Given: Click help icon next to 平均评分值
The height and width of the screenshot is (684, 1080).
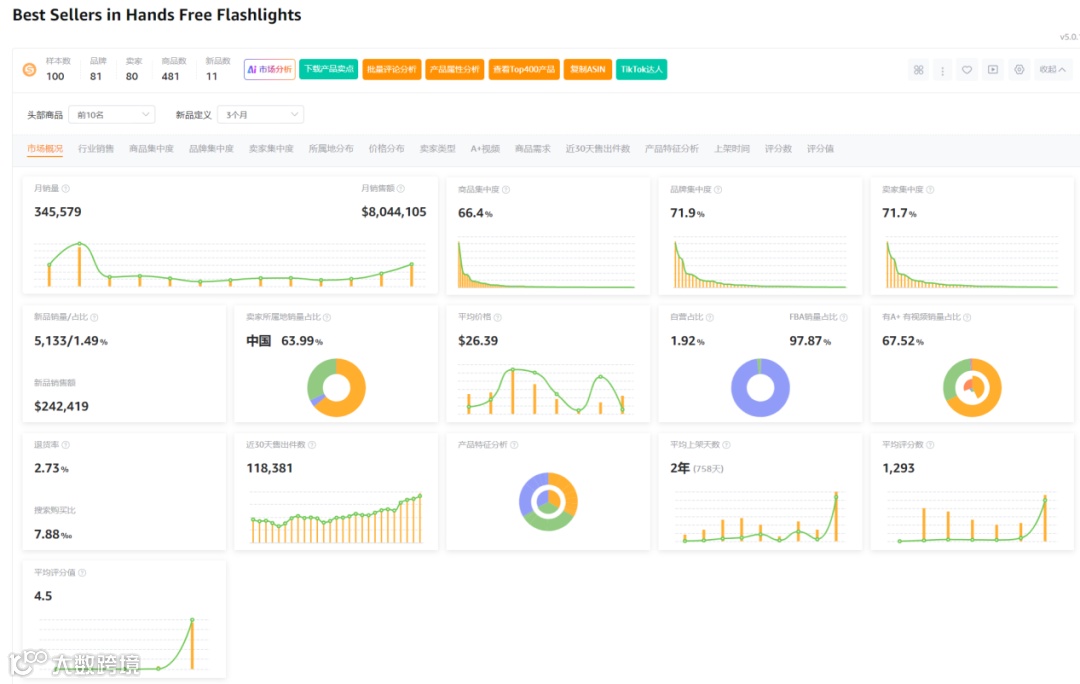Looking at the screenshot, I should point(82,573).
